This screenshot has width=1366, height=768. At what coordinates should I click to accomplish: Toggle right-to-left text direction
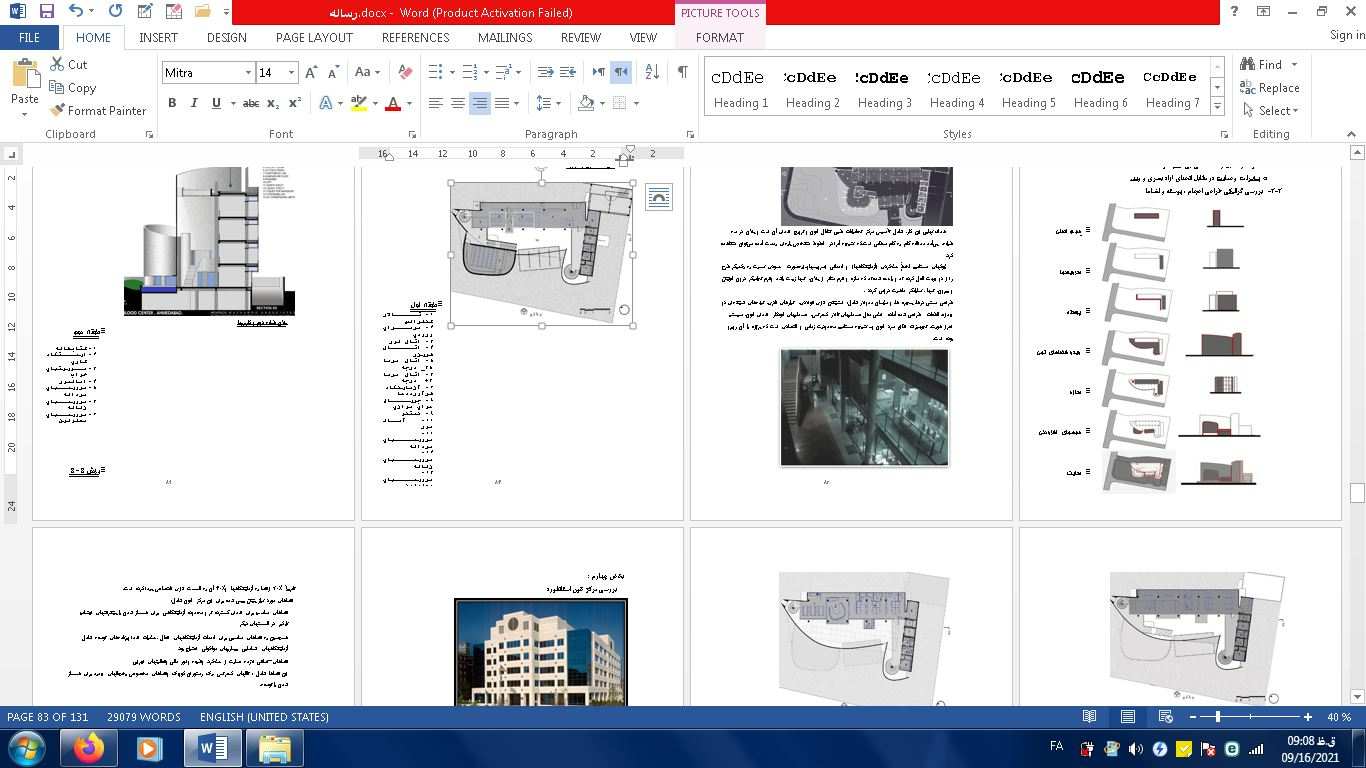pyautogui.click(x=620, y=72)
